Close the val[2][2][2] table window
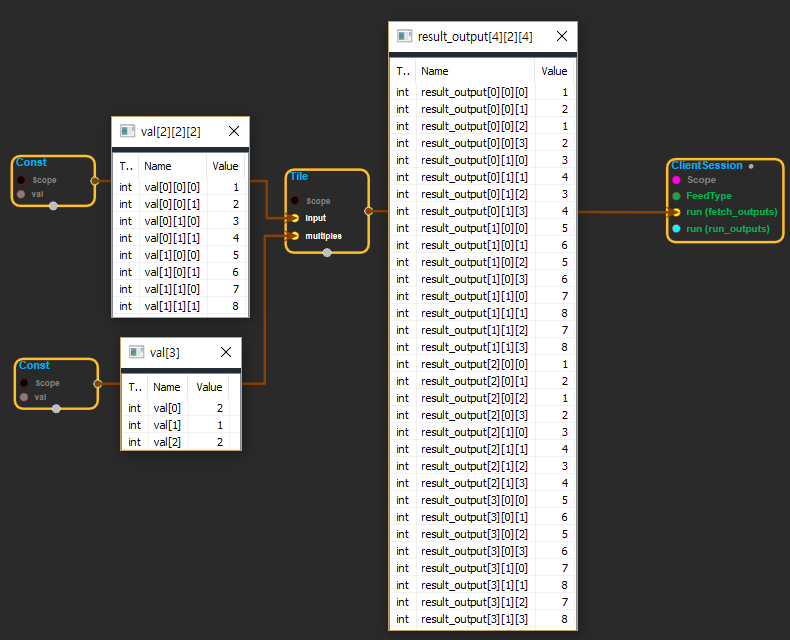The image size is (790, 640). tap(234, 131)
